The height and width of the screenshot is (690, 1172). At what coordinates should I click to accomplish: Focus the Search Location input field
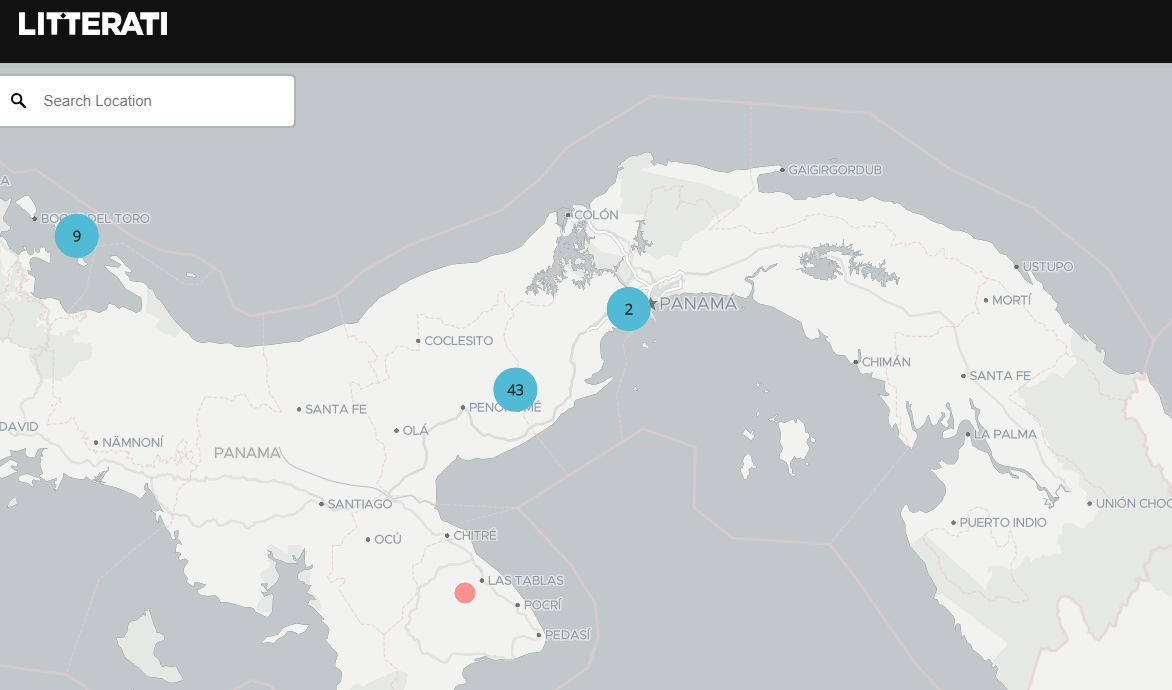point(160,101)
